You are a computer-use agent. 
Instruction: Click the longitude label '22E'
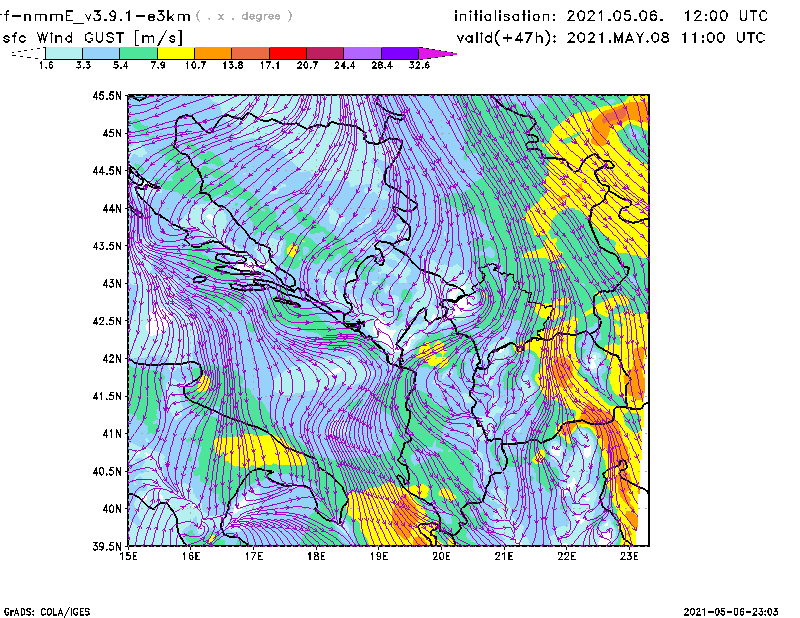(x=566, y=556)
